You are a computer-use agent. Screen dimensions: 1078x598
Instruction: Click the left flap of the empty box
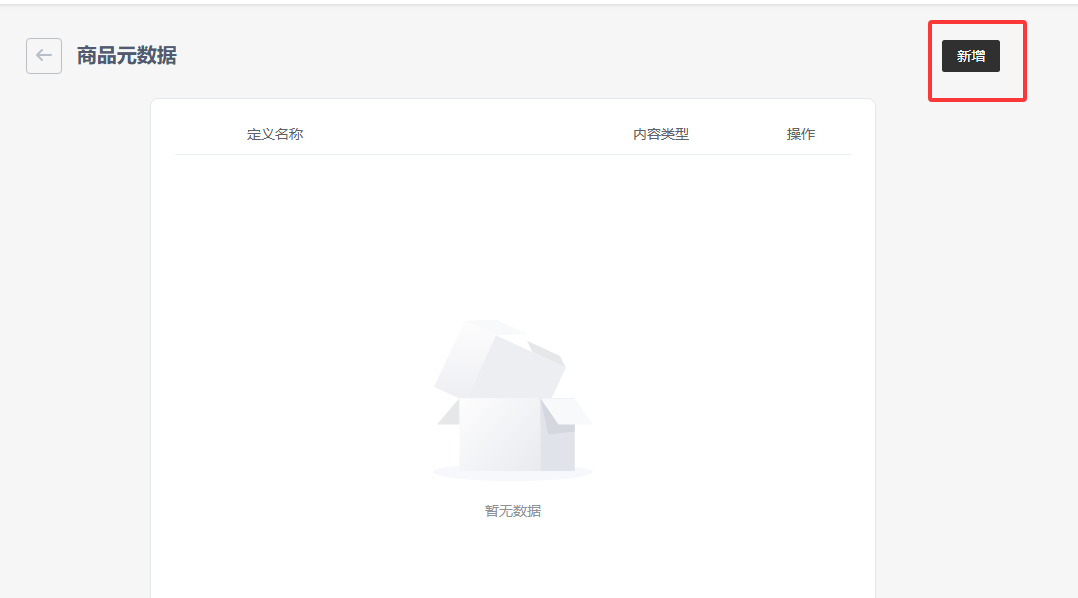click(449, 412)
